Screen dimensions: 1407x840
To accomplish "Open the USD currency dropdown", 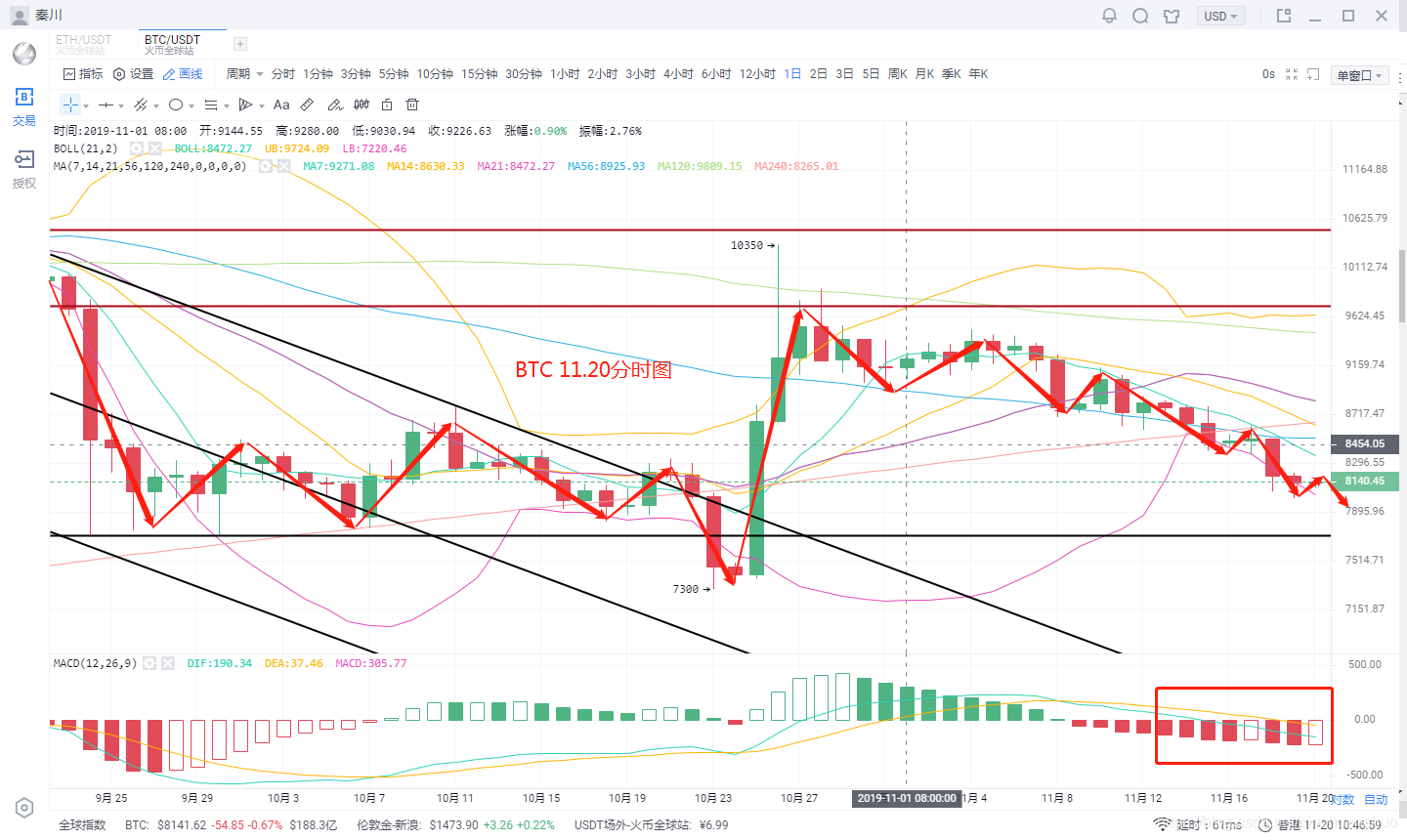I will coord(1221,16).
